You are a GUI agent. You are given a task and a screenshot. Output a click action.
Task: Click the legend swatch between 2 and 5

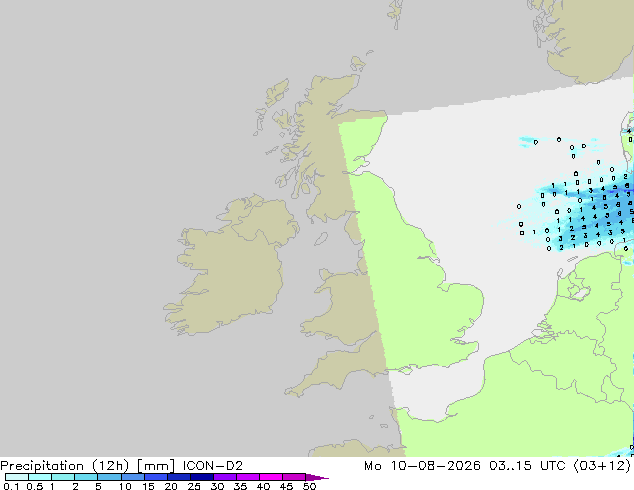point(86,477)
